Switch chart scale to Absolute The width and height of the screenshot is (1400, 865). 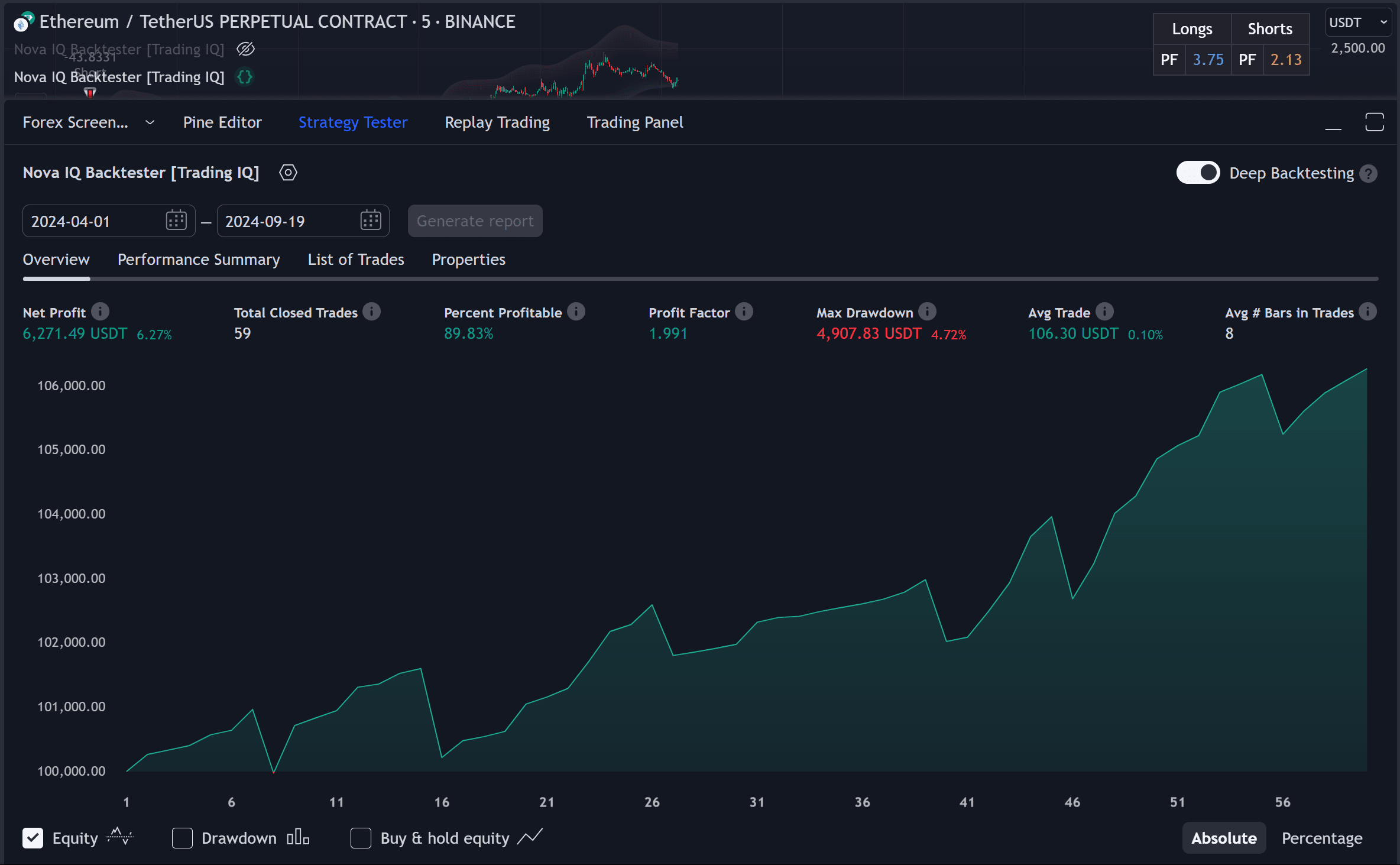coord(1224,838)
